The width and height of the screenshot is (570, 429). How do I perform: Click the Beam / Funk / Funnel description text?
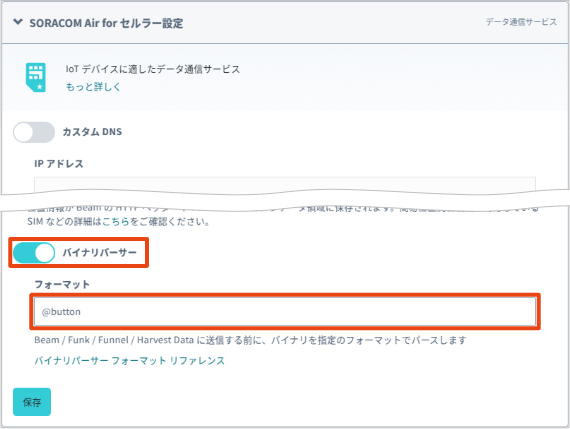250,340
